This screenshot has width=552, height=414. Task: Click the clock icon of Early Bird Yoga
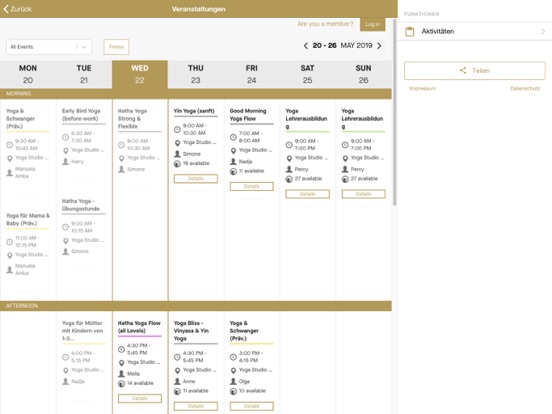click(x=65, y=137)
